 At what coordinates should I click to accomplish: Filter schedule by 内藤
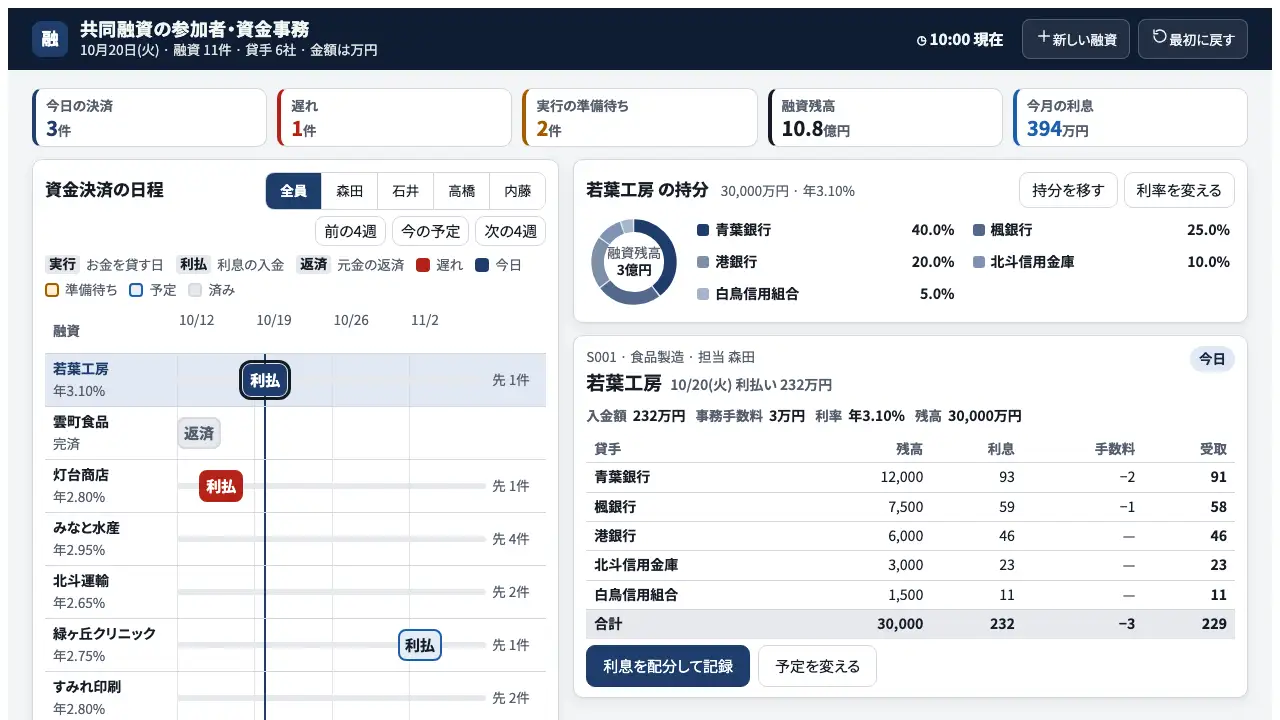(x=517, y=191)
